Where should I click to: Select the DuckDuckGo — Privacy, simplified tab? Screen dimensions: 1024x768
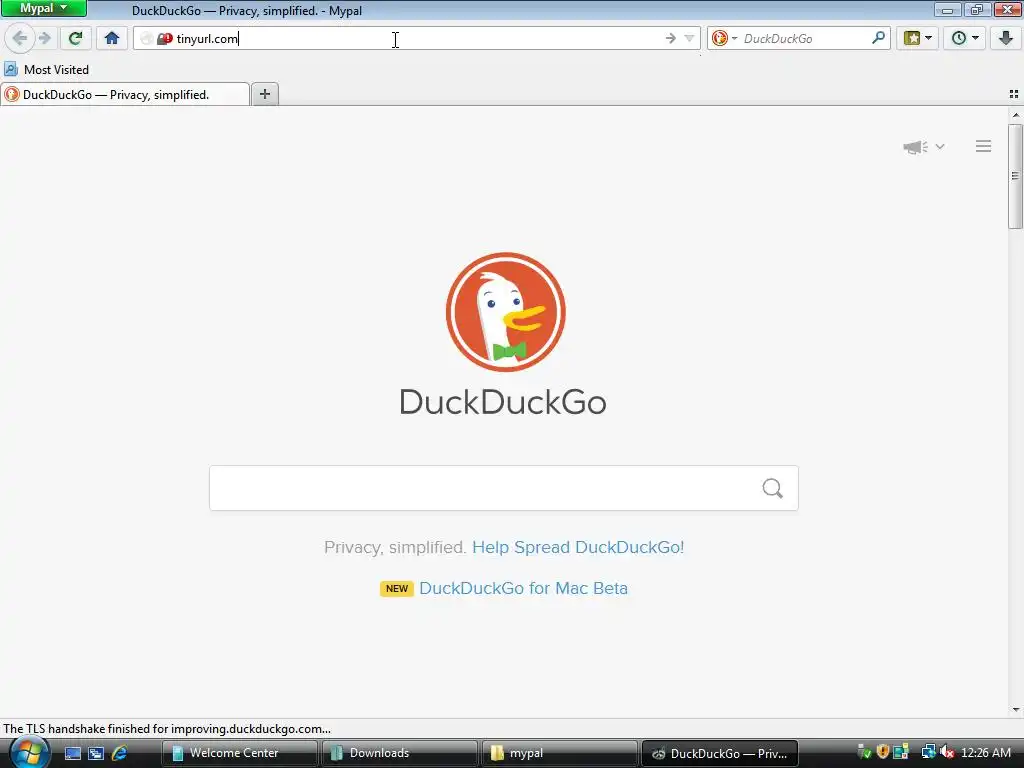125,95
